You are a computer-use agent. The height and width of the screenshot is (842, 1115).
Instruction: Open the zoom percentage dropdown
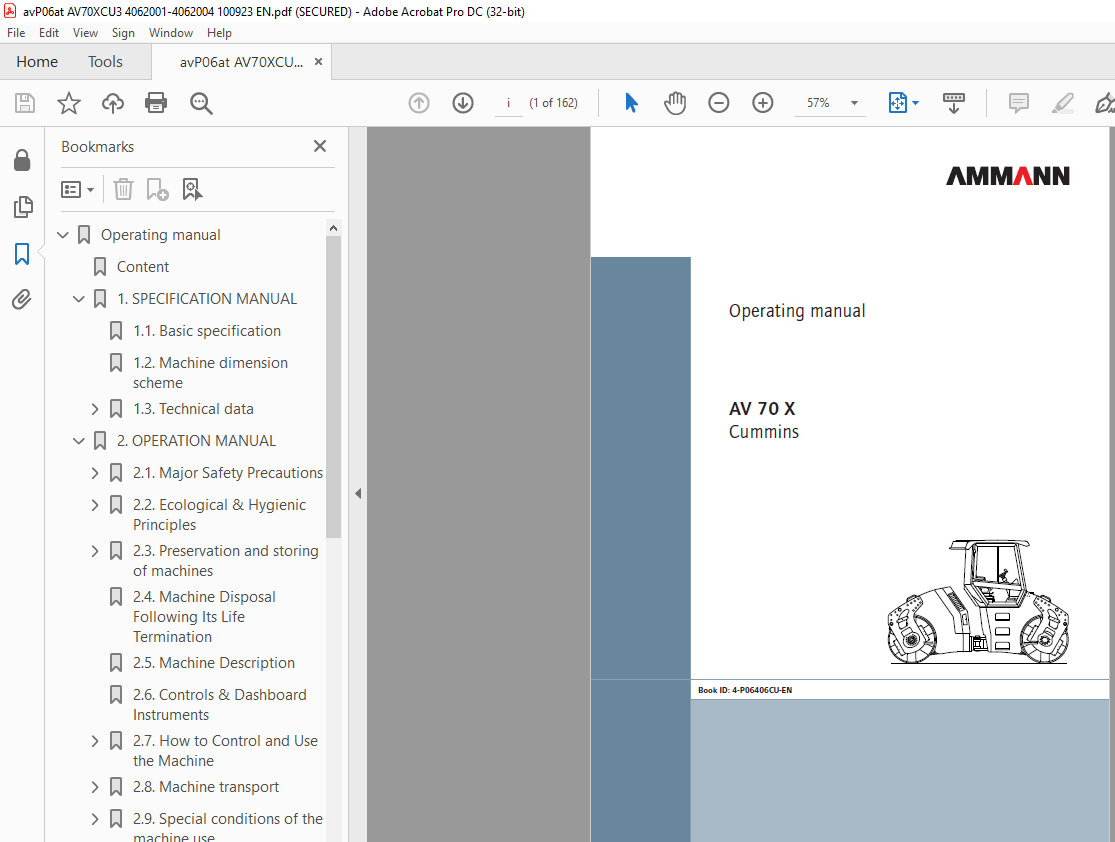click(x=854, y=103)
